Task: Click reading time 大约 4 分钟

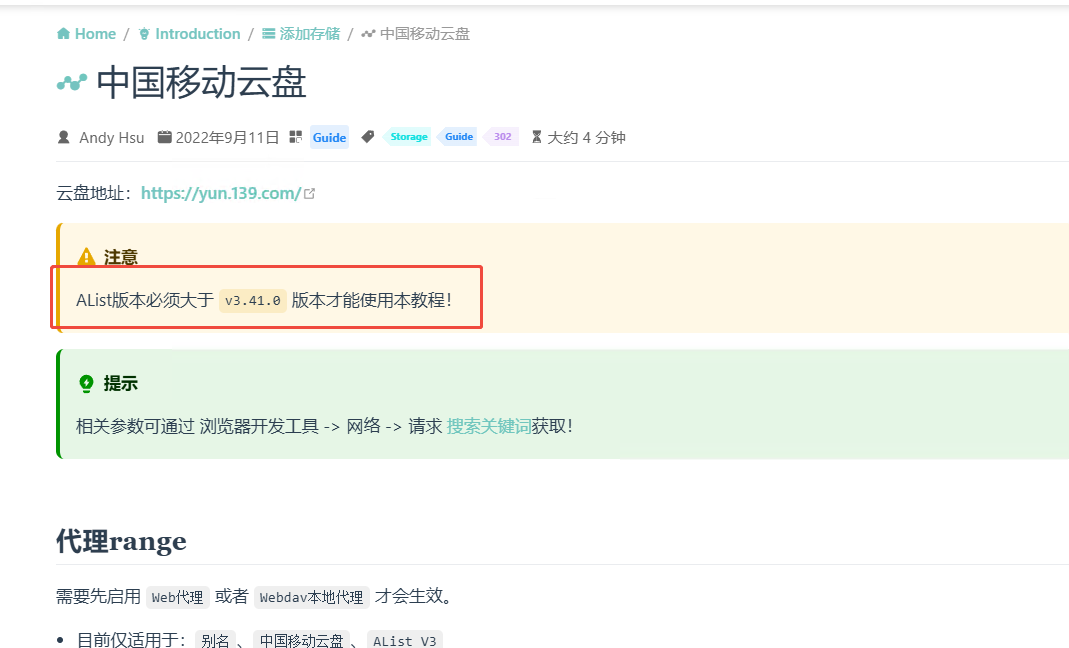Action: pos(586,138)
